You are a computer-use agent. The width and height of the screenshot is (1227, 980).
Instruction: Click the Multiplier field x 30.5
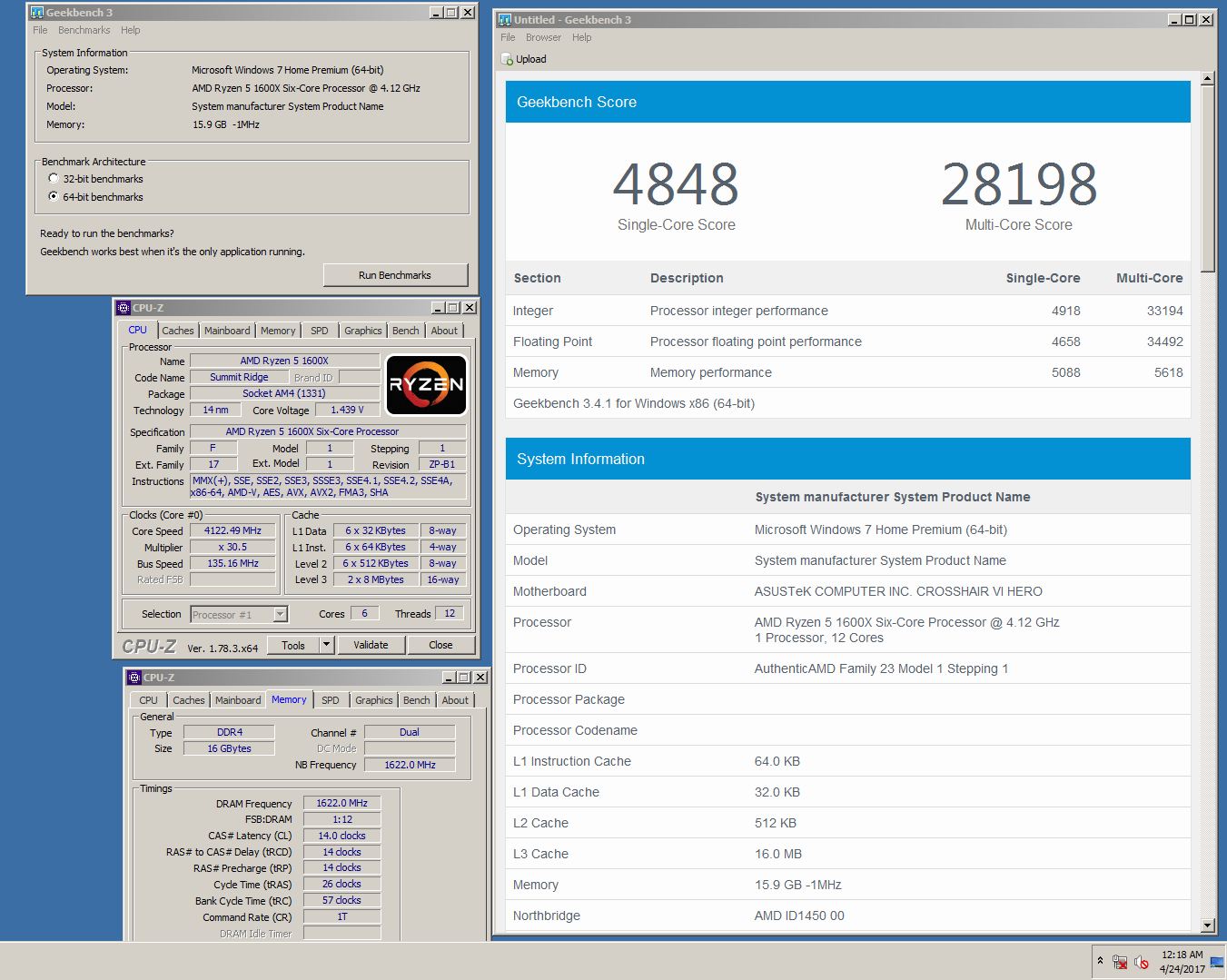click(233, 547)
